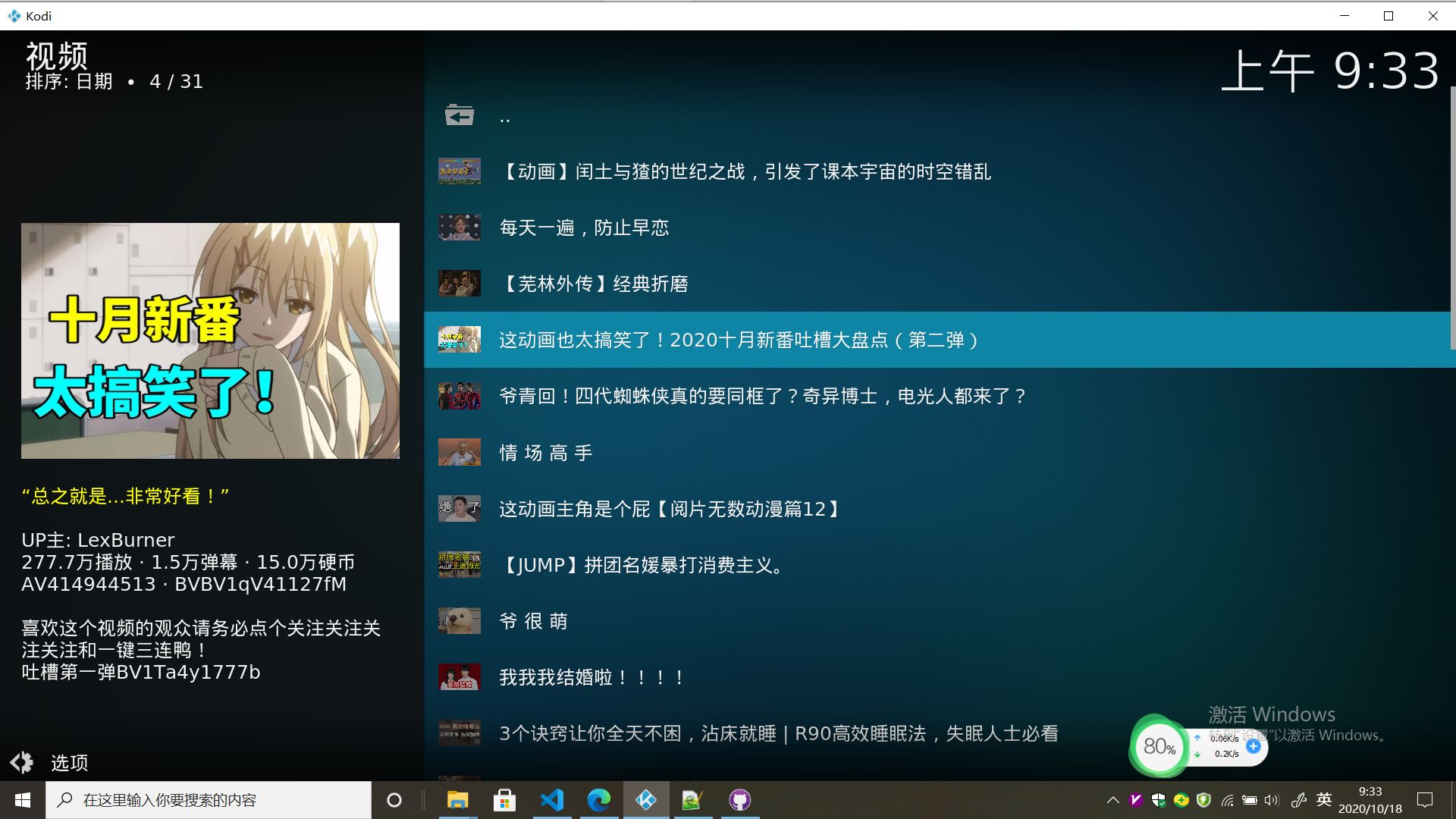This screenshot has width=1456, height=819.
Task: Click thumbnail next to 情 场 高 手
Action: (460, 453)
